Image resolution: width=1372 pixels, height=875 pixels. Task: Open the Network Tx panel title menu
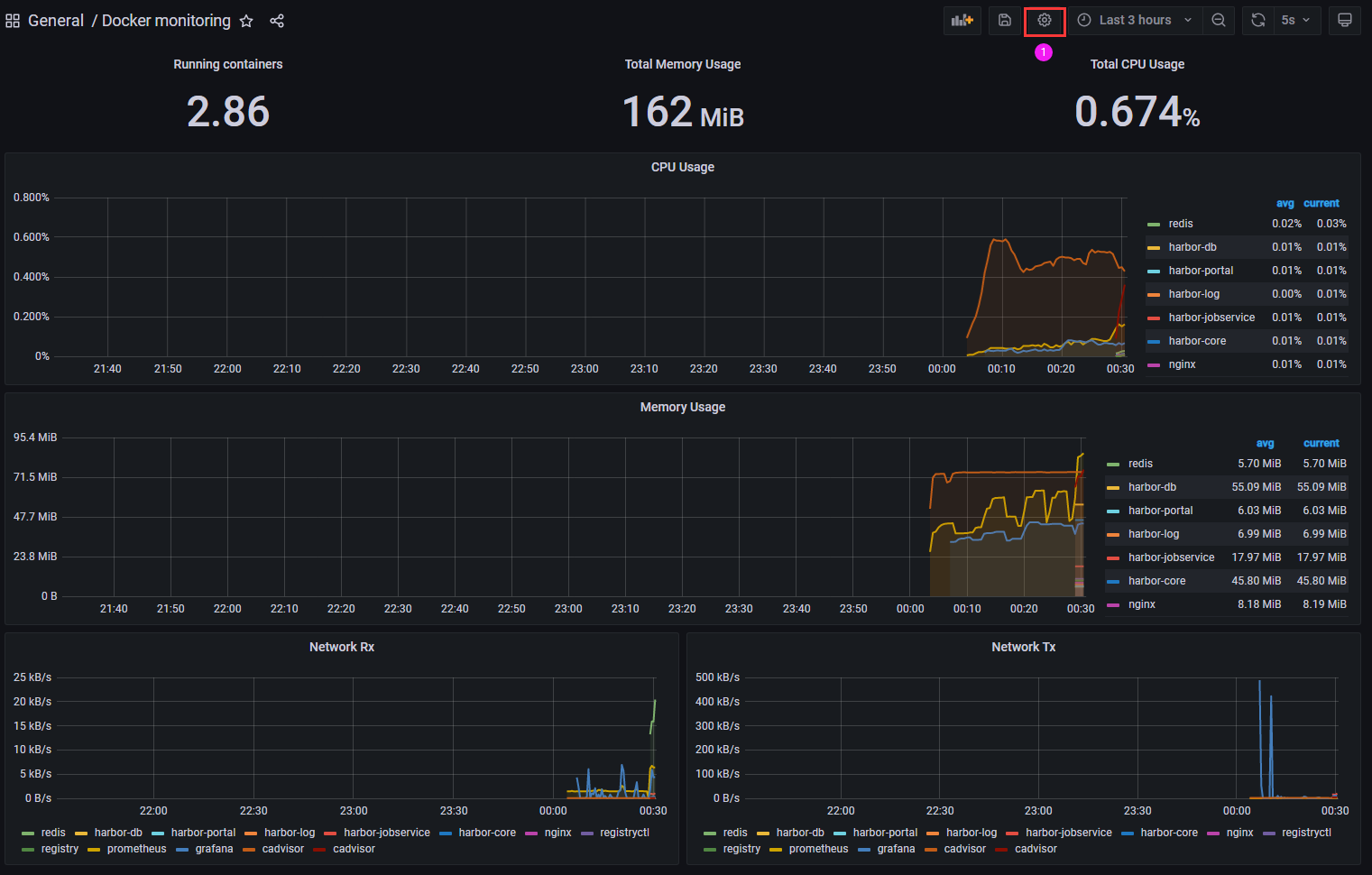tap(1024, 647)
